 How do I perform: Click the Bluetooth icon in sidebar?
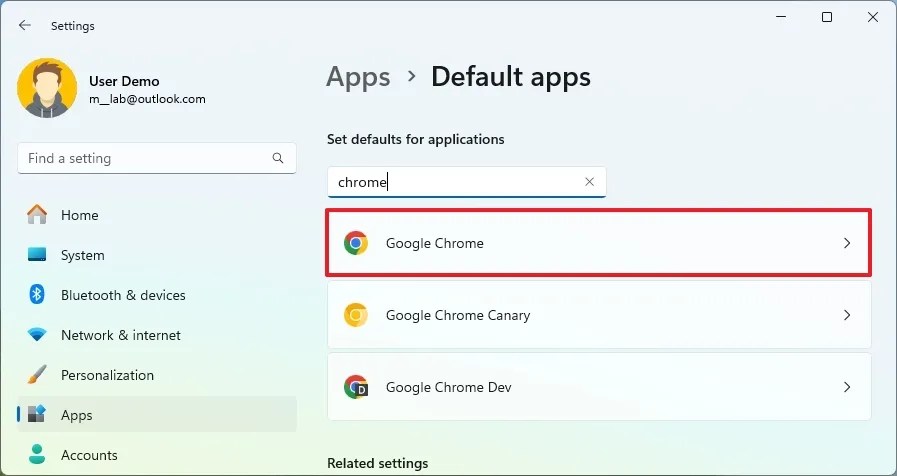(37, 295)
